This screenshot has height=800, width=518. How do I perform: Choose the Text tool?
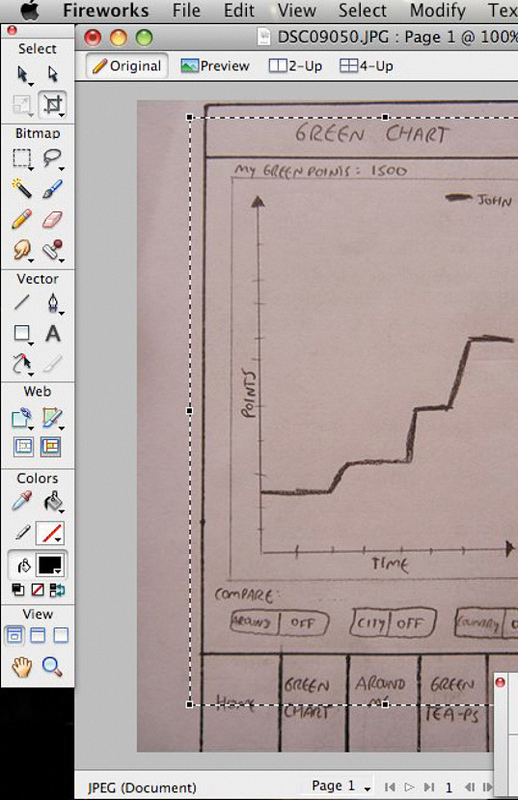pos(53,334)
